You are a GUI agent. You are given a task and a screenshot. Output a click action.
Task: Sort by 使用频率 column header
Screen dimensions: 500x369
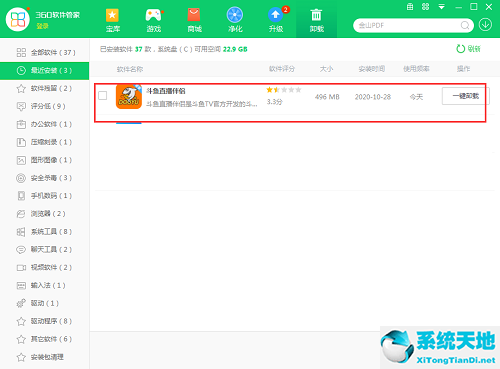coord(416,69)
